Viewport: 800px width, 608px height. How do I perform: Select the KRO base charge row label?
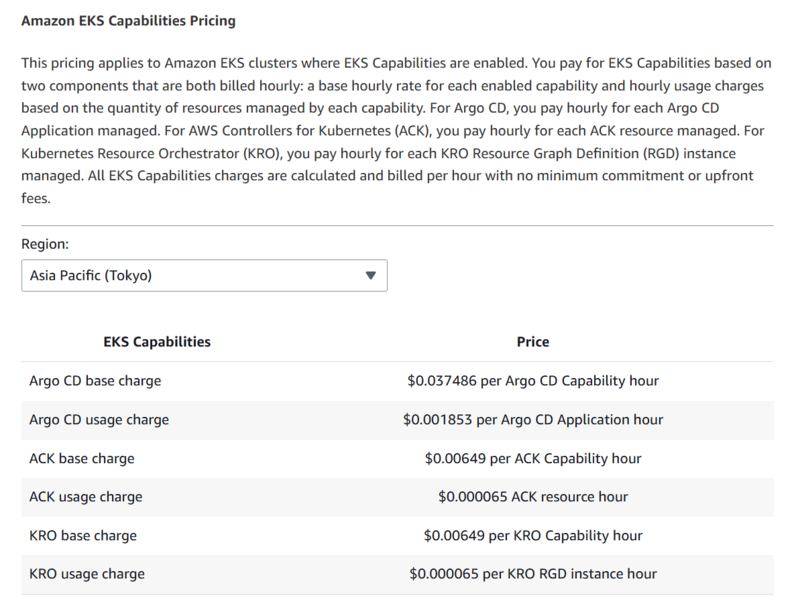click(83, 535)
